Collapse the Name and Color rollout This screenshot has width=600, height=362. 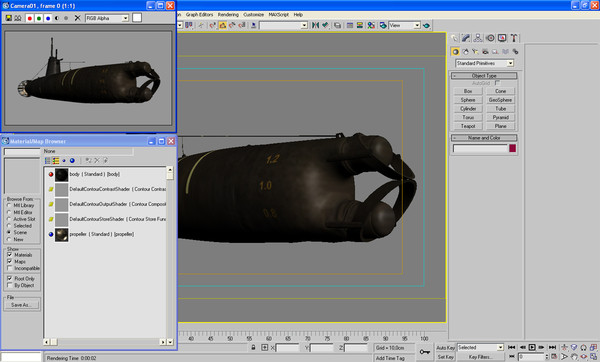tap(484, 138)
